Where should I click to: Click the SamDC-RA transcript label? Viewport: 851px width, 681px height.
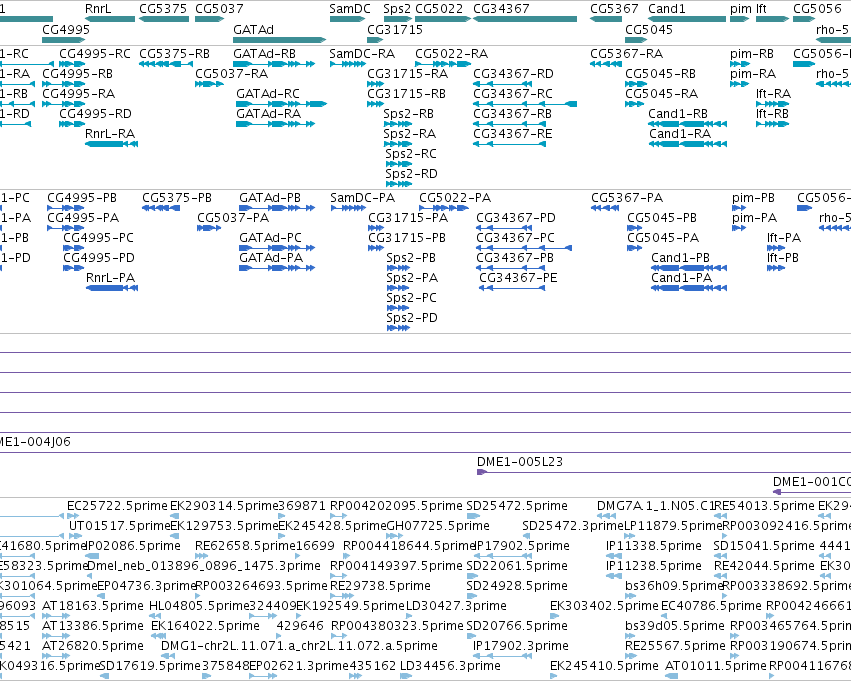pos(362,54)
